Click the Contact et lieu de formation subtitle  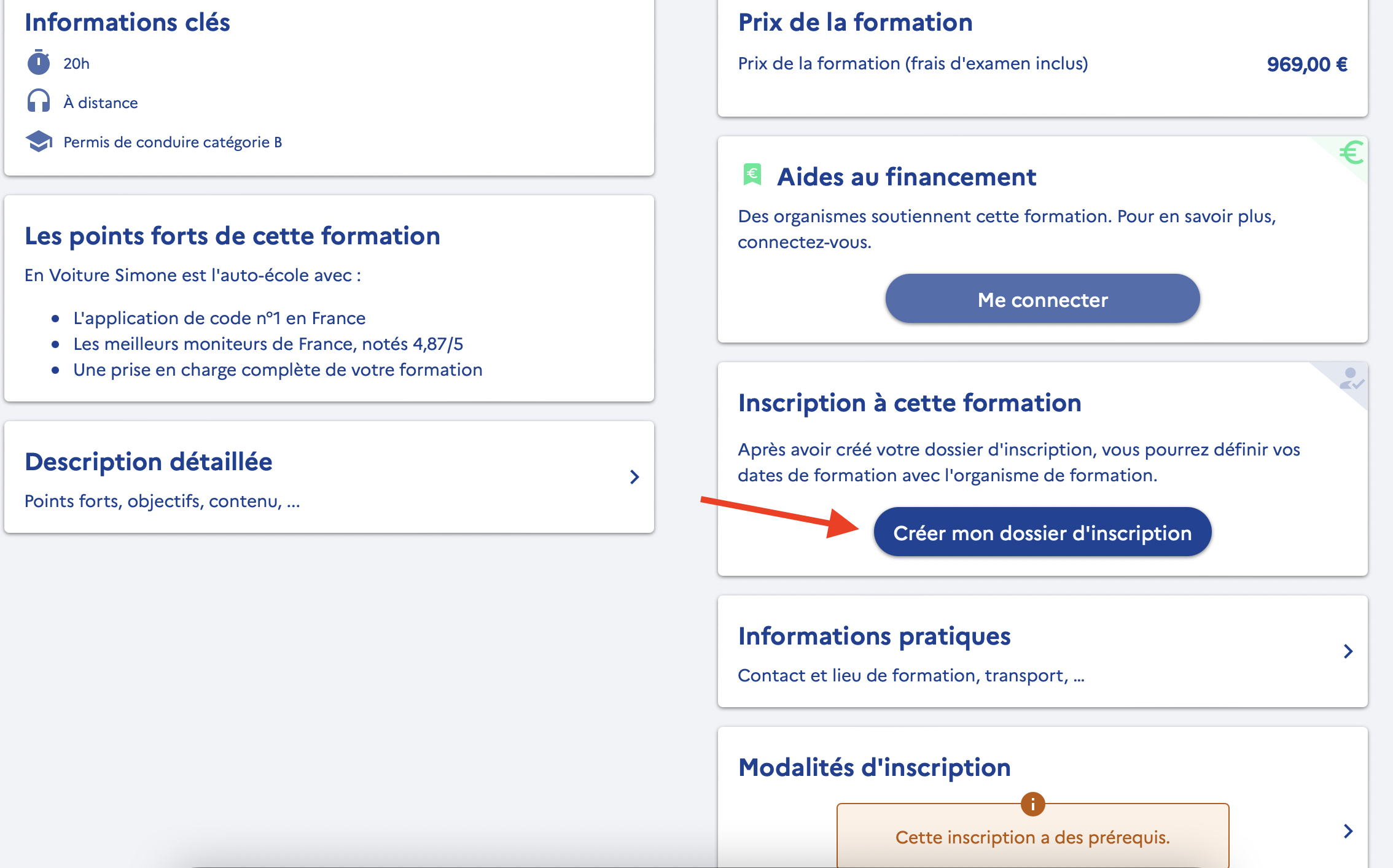[x=911, y=675]
